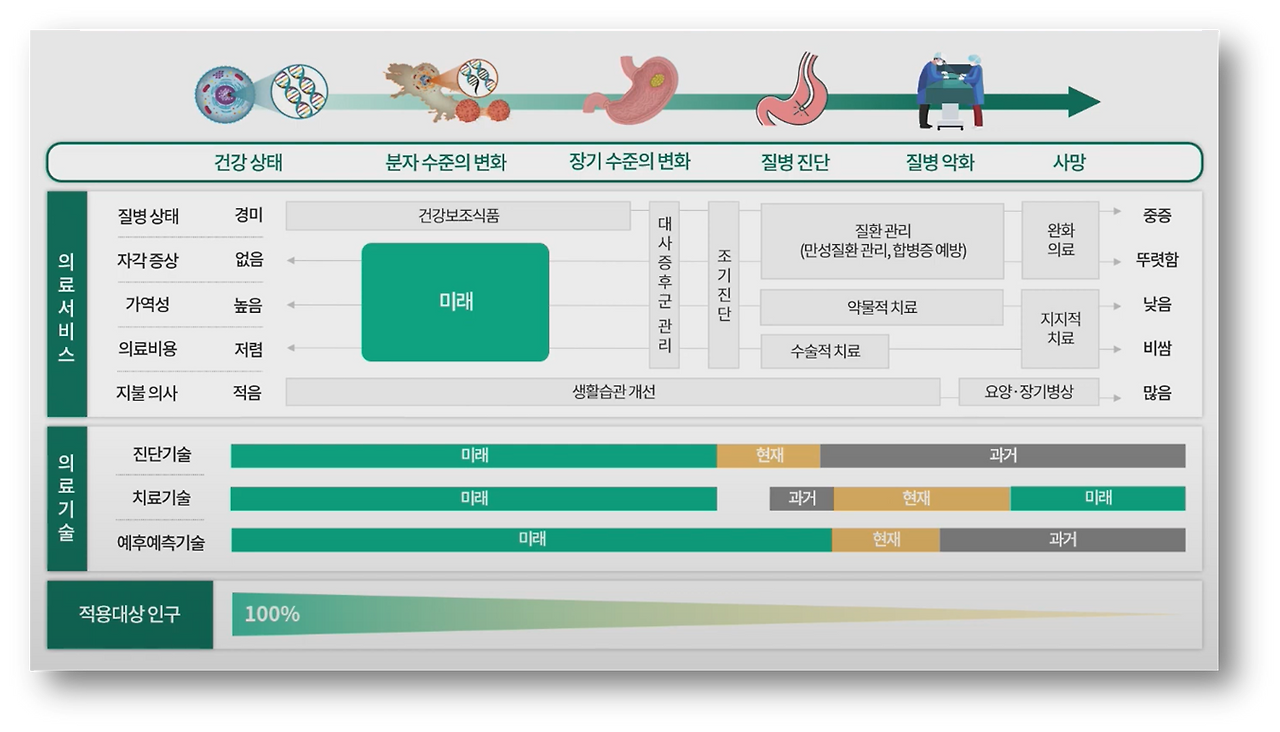
Task: Expand the 조기진단 vertical panel
Action: [x=723, y=283]
